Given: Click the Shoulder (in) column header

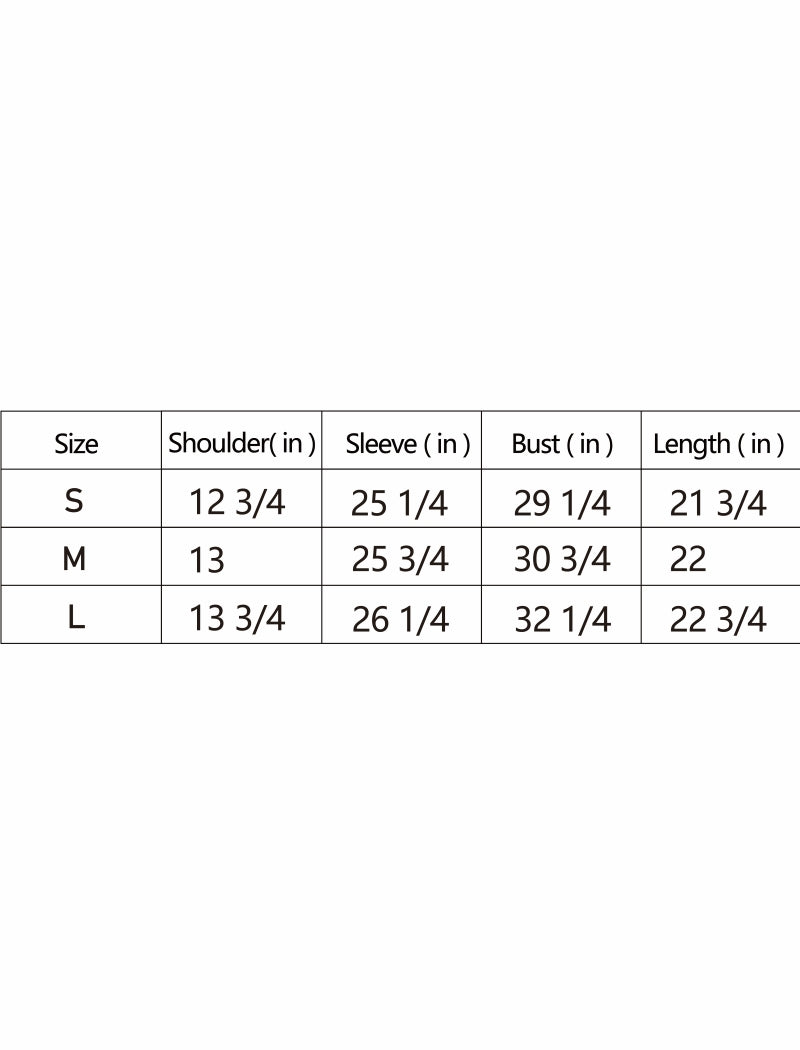Looking at the screenshot, I should [242, 443].
